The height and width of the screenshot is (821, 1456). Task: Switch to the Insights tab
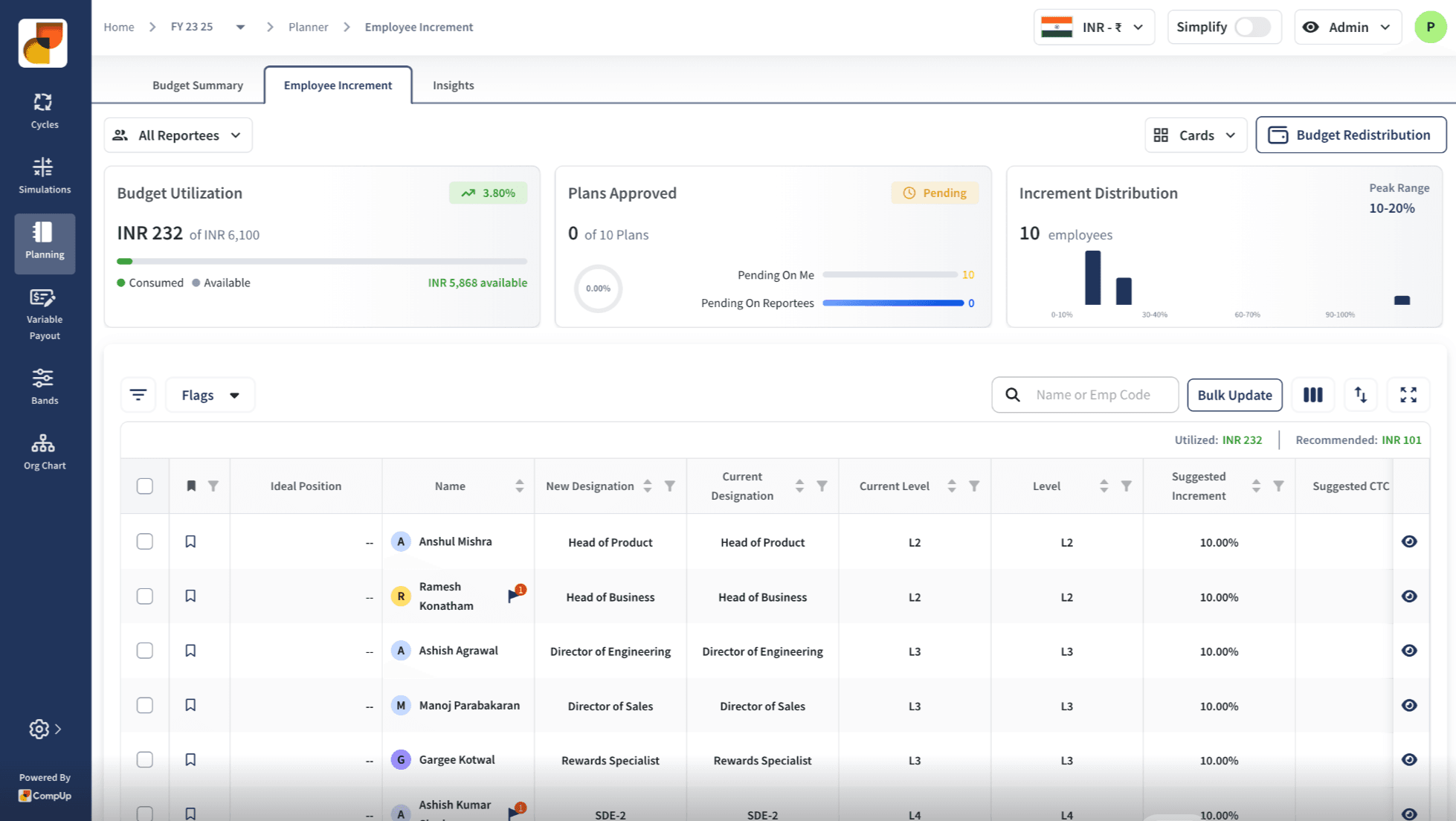pyautogui.click(x=453, y=86)
